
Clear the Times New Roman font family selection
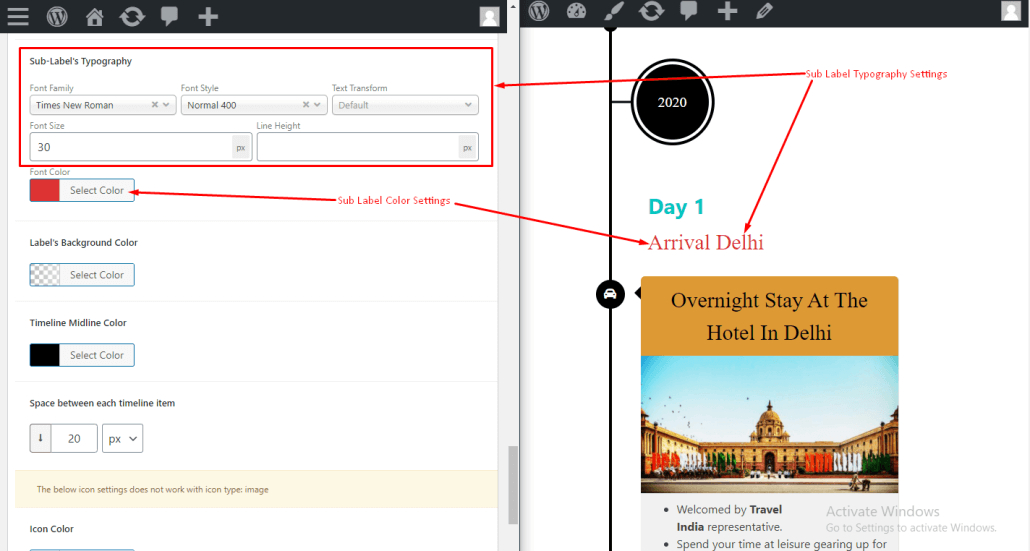click(x=155, y=105)
